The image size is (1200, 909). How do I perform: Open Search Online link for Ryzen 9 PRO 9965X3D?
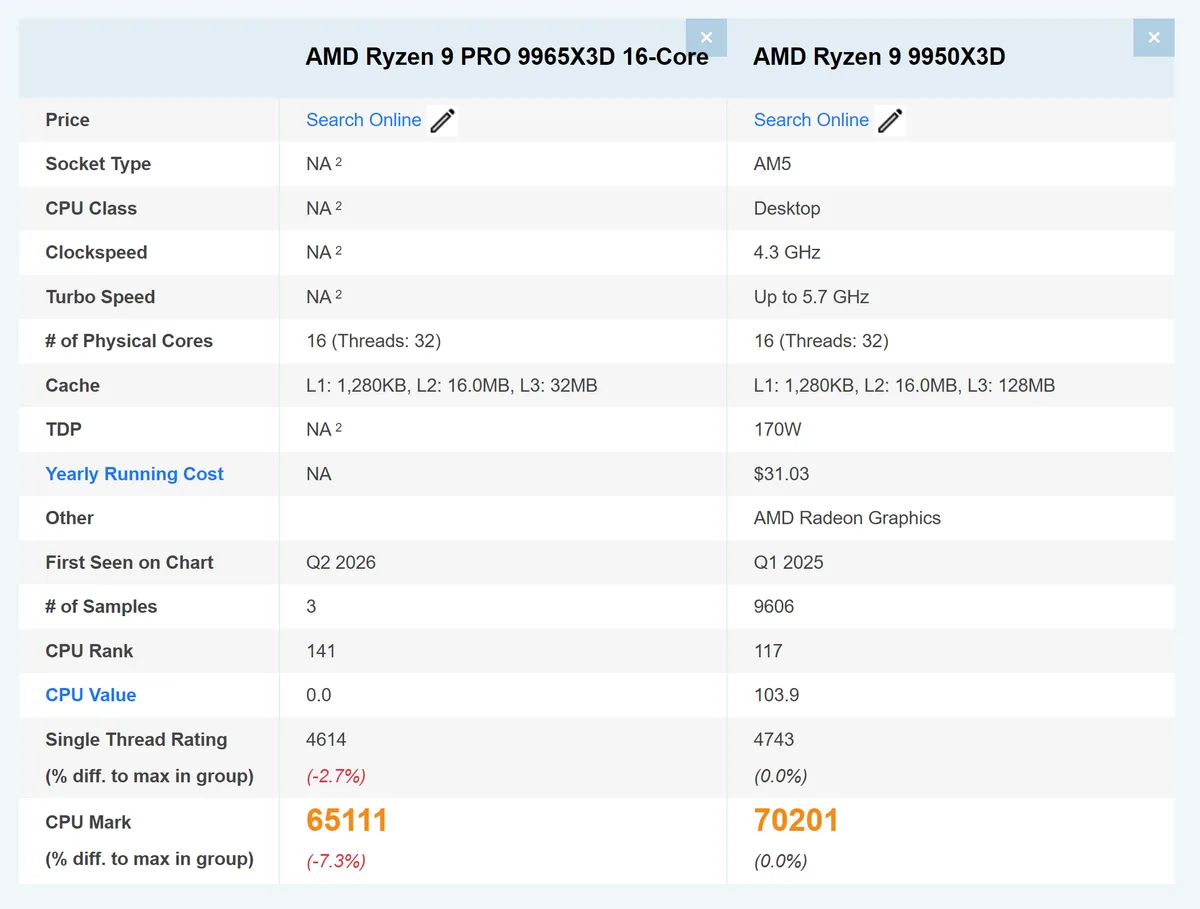coord(364,120)
